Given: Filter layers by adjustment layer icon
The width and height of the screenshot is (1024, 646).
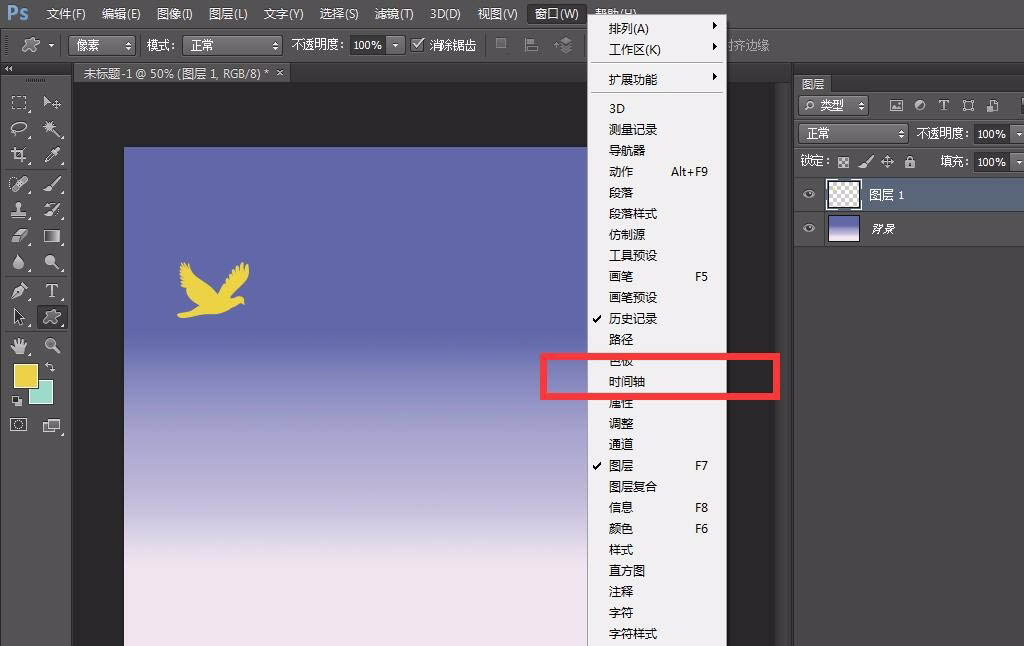Looking at the screenshot, I should pyautogui.click(x=920, y=105).
